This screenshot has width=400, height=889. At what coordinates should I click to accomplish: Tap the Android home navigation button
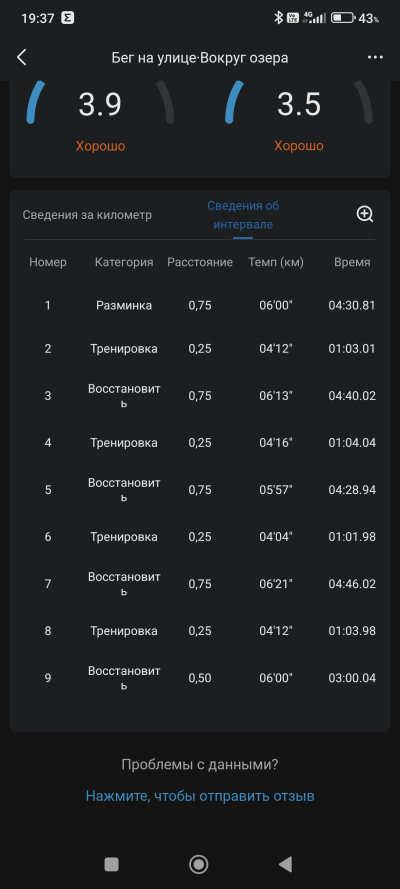(x=198, y=864)
